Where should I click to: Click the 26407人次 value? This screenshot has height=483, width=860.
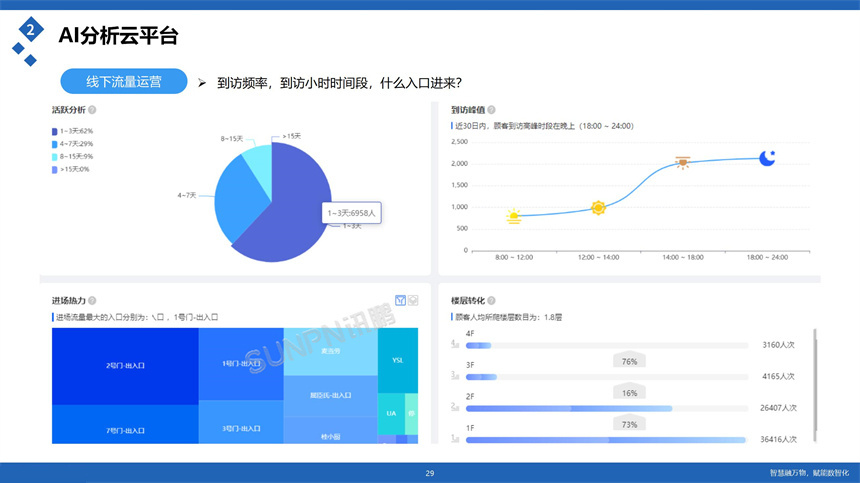point(778,408)
